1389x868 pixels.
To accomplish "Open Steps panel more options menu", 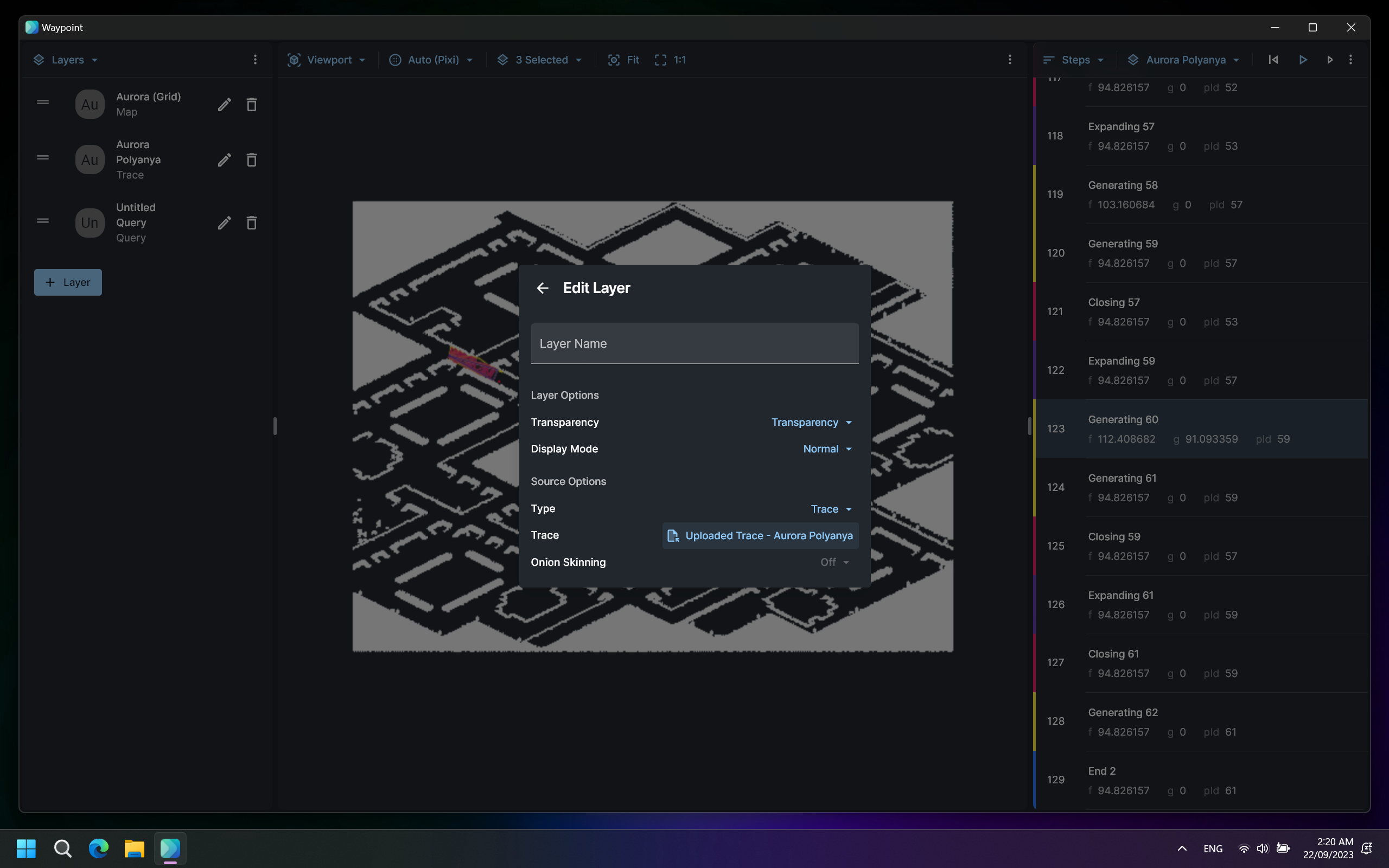I will [1350, 60].
